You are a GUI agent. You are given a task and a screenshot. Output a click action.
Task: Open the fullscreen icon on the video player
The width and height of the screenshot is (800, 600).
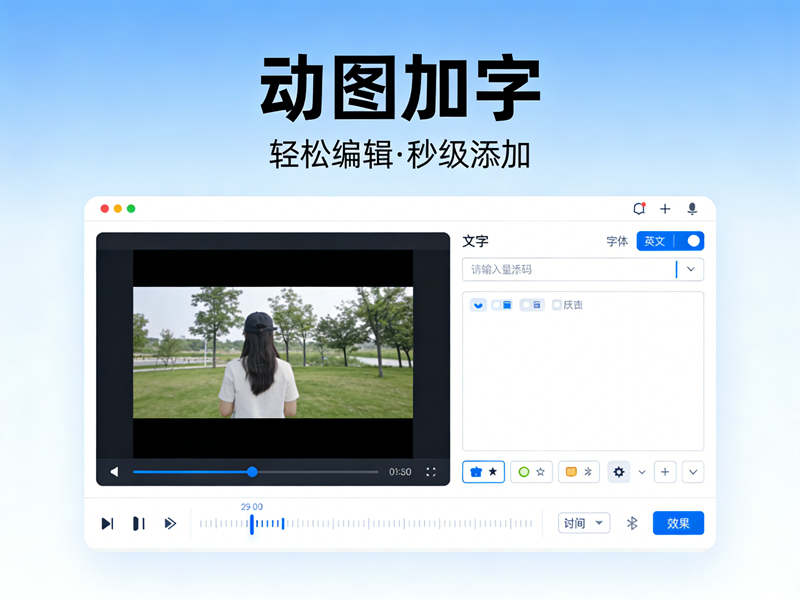click(432, 470)
